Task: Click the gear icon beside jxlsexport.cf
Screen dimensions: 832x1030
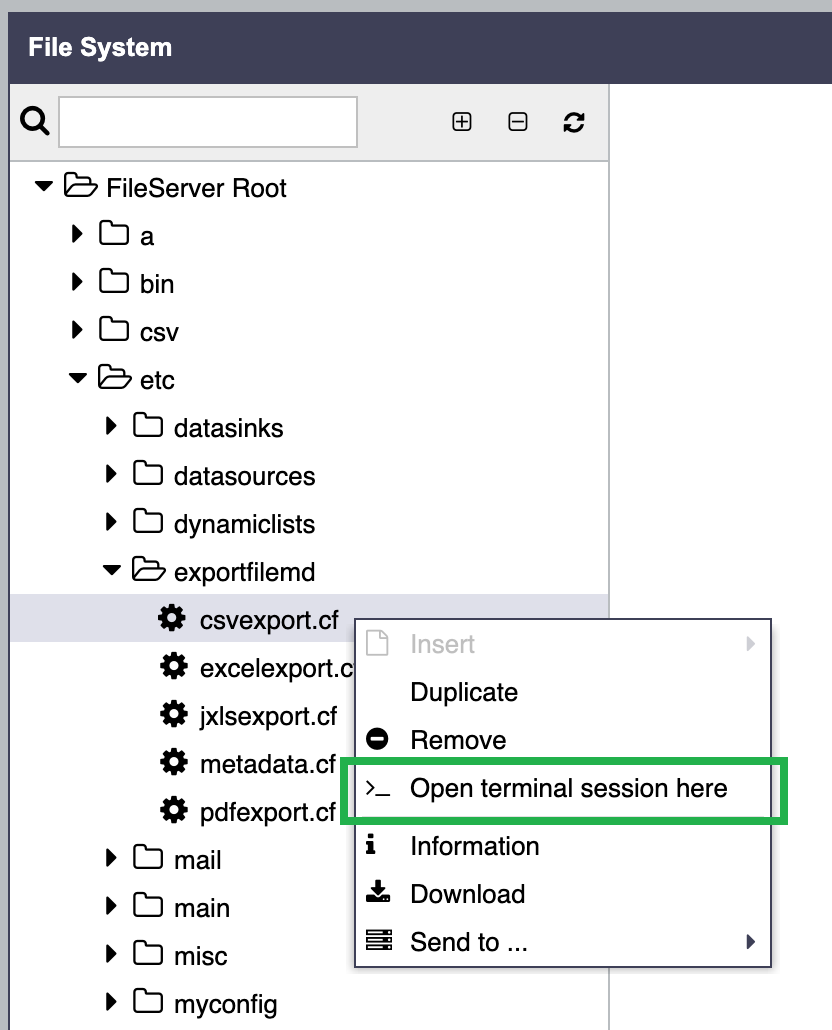Action: 173,715
